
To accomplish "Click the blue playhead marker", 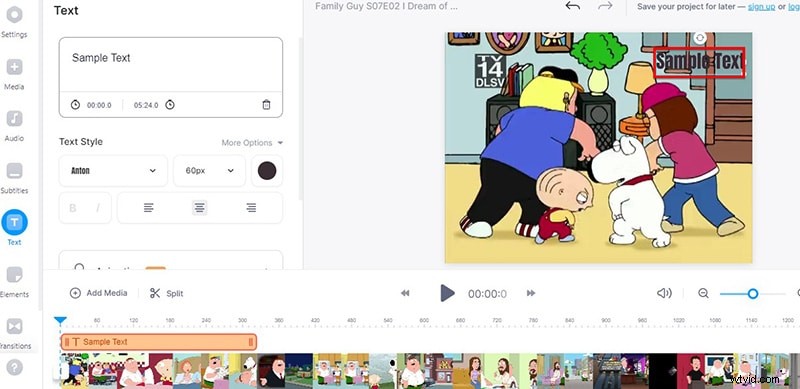I will 60,320.
